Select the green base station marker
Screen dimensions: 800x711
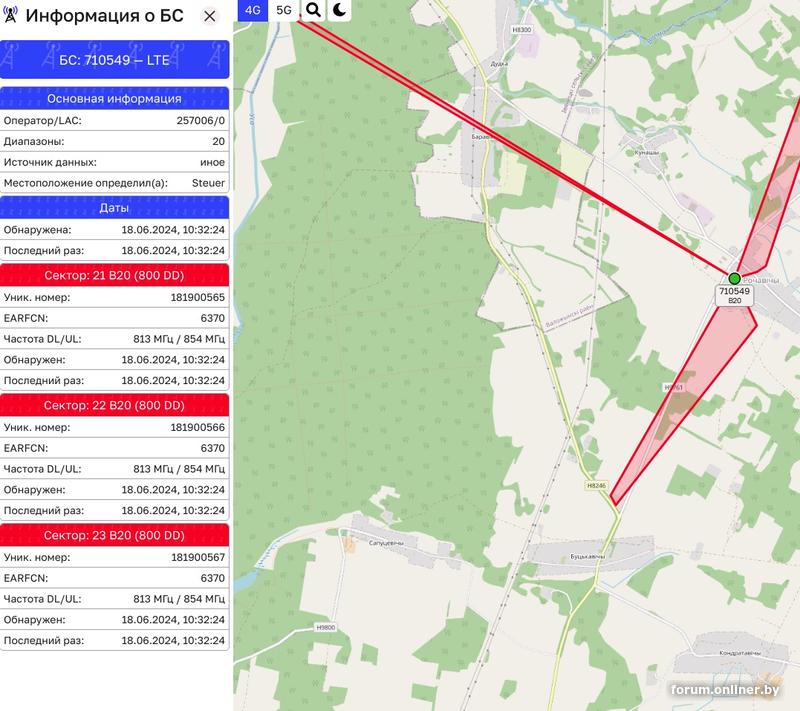tap(734, 278)
